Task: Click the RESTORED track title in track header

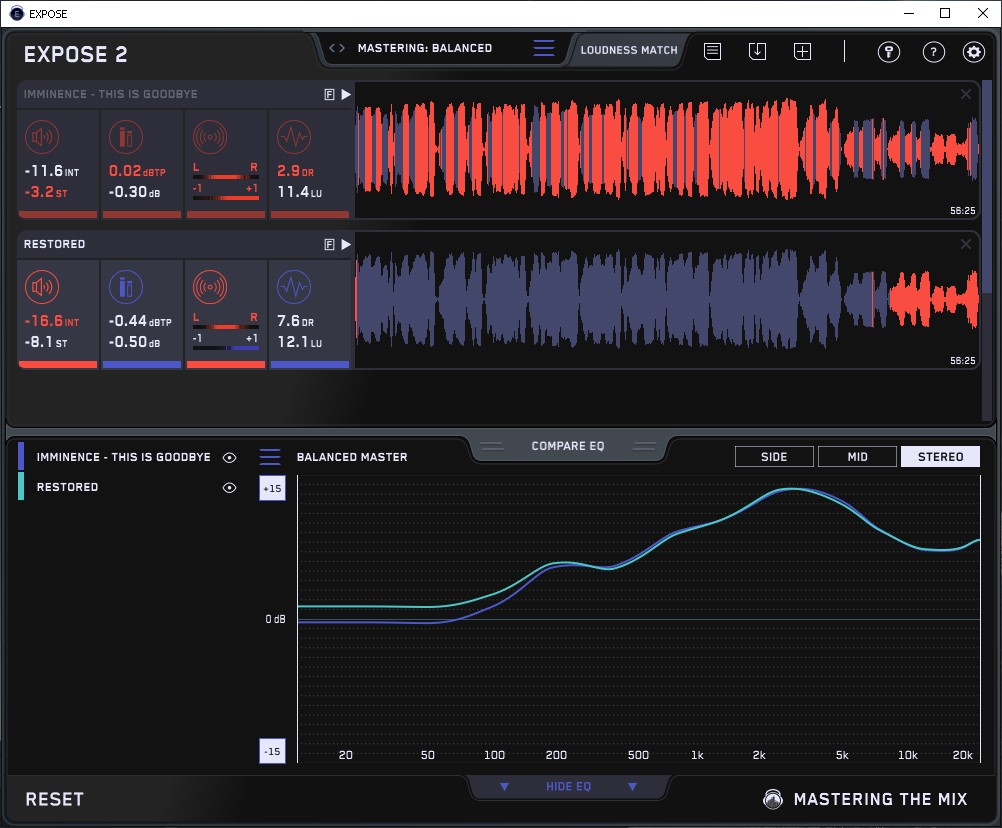Action: [x=54, y=244]
